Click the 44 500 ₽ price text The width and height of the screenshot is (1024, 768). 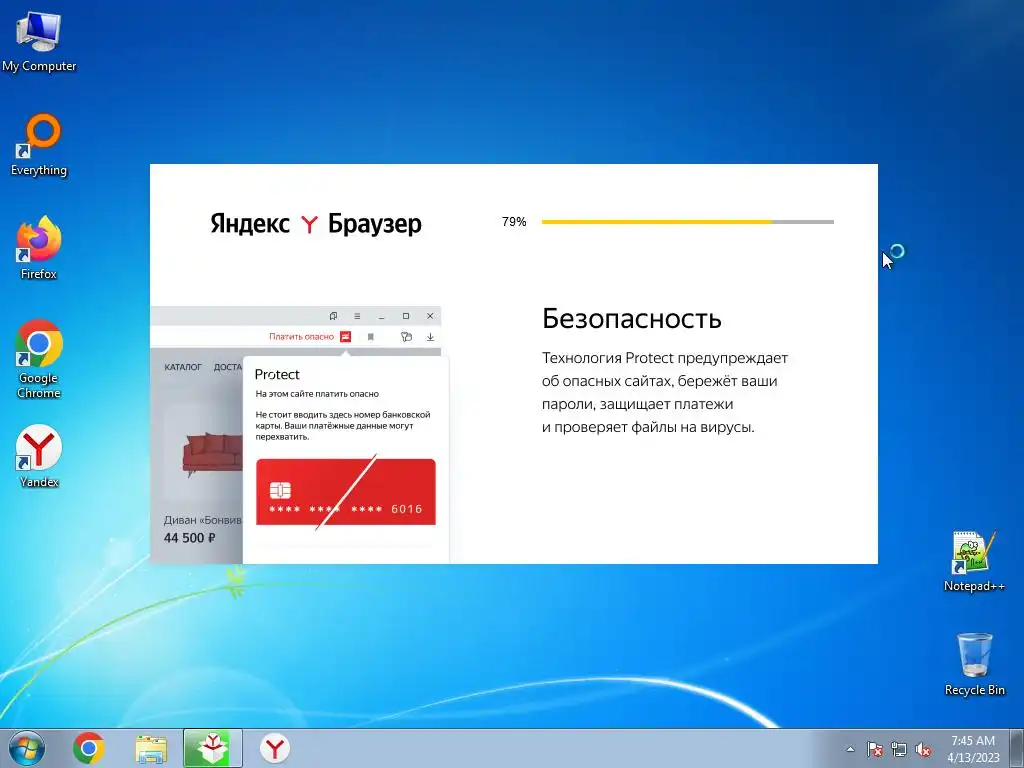tap(189, 538)
